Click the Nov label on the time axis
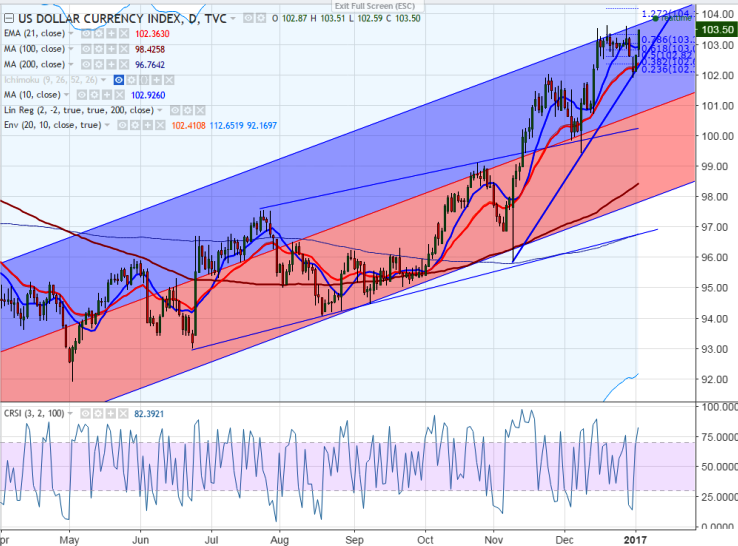The image size is (738, 546). [x=493, y=539]
